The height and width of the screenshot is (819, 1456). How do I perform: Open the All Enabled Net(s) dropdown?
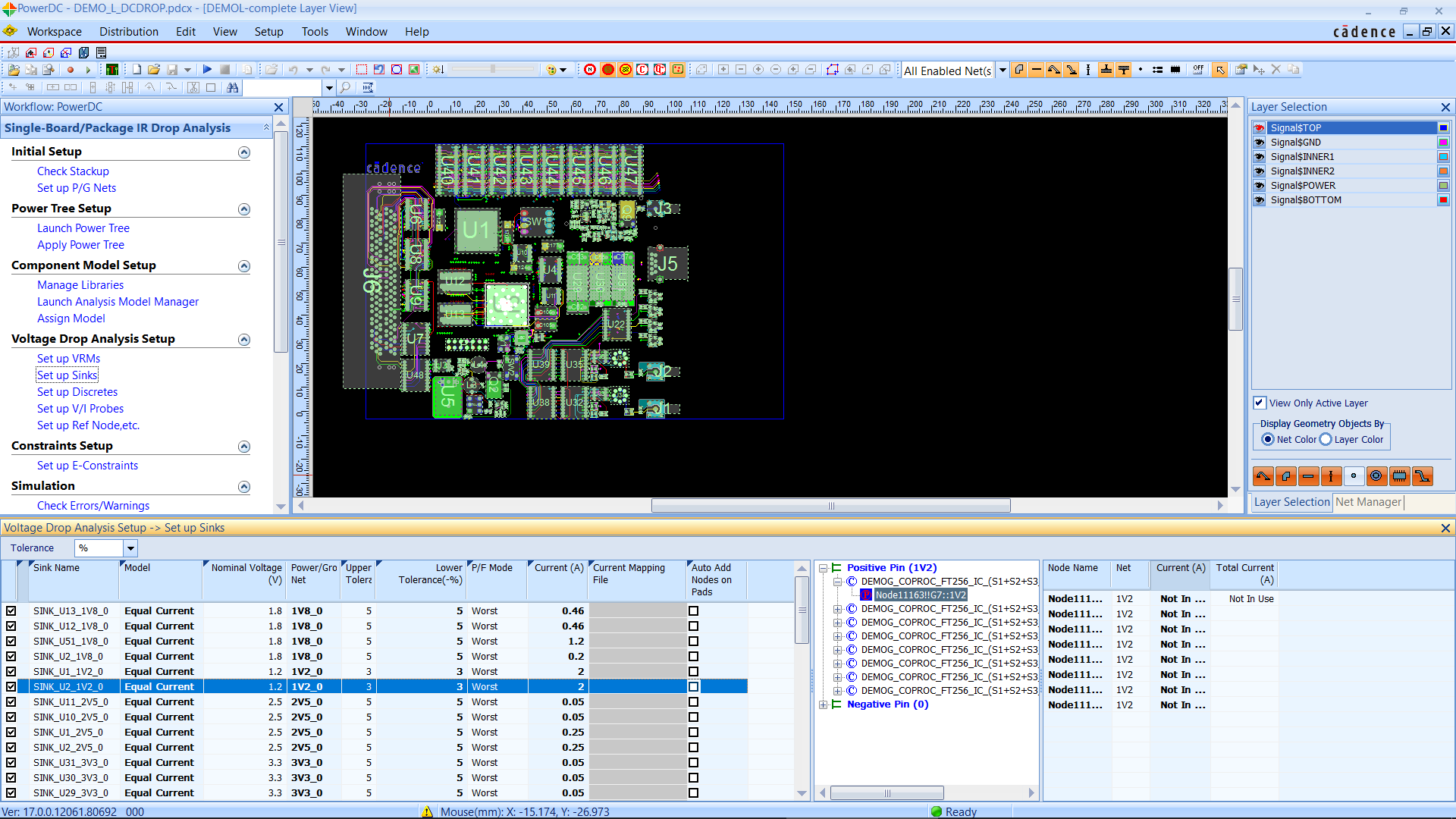1003,71
